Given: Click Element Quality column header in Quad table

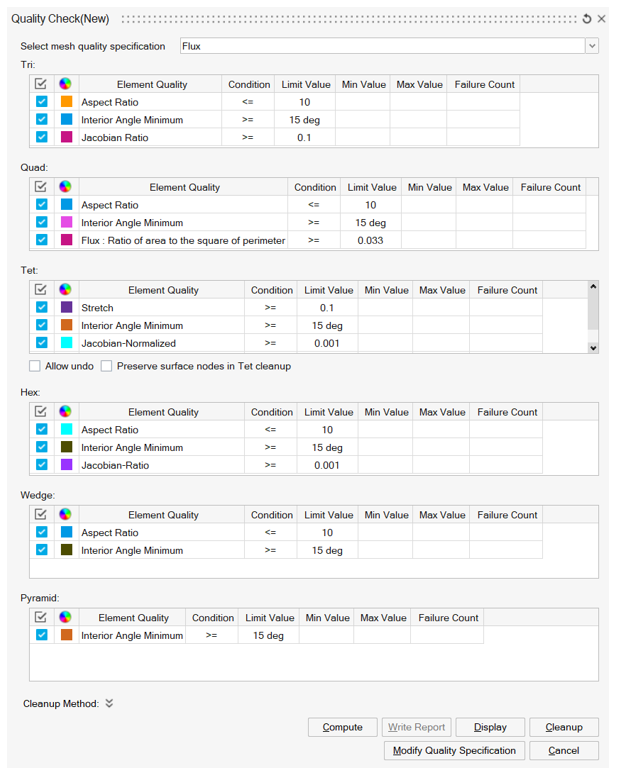Looking at the screenshot, I should coord(184,187).
